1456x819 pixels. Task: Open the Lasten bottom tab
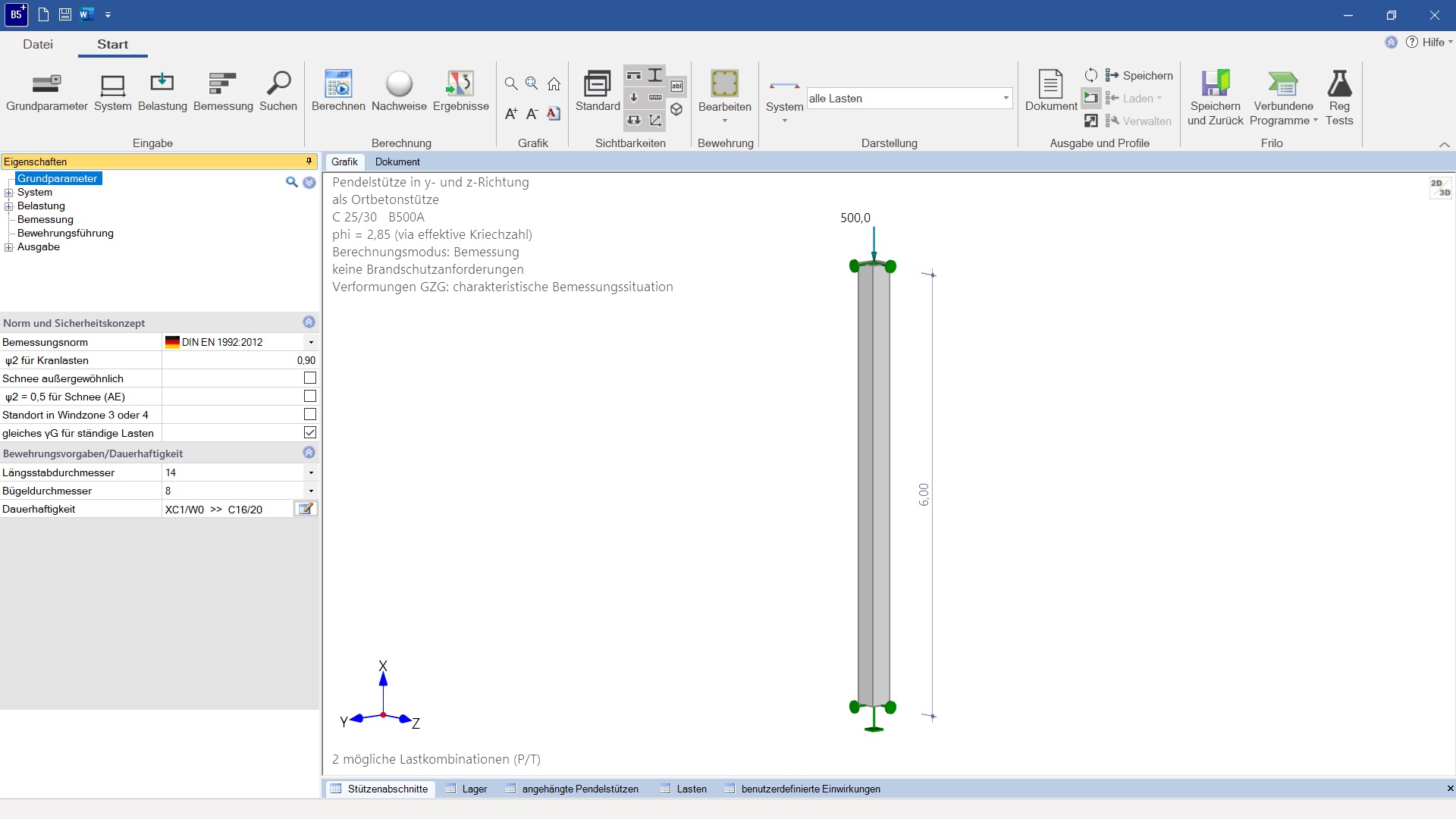pyautogui.click(x=683, y=789)
